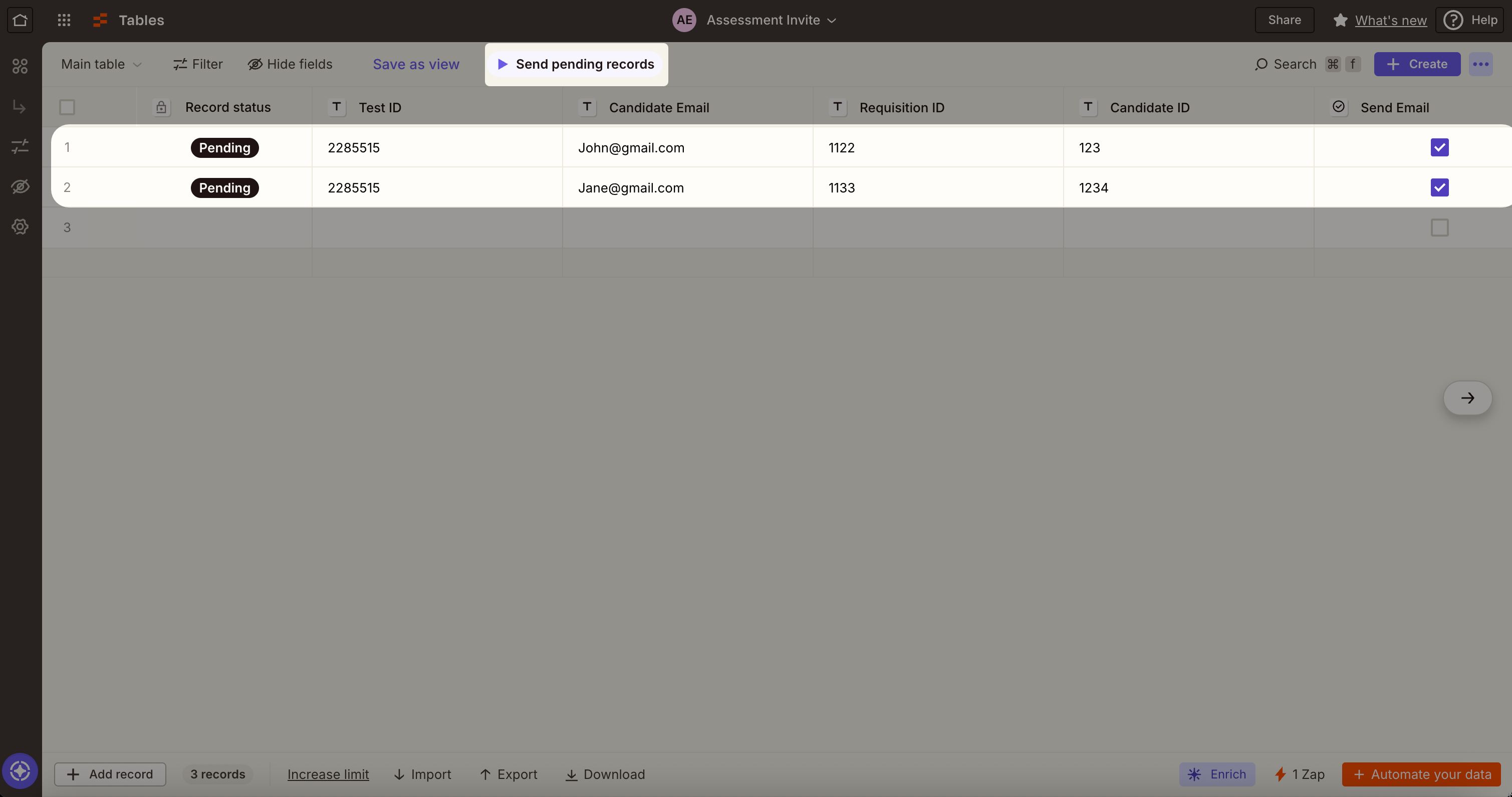Check Send Email box in row 3
This screenshot has height=797, width=1512.
pyautogui.click(x=1439, y=227)
